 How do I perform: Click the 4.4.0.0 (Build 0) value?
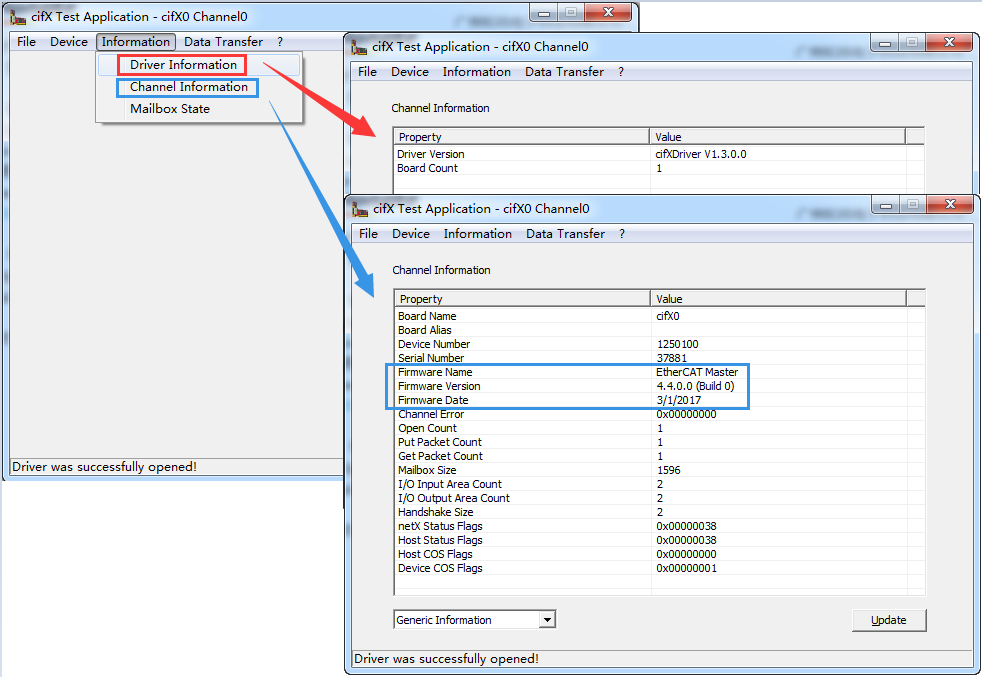tap(695, 386)
